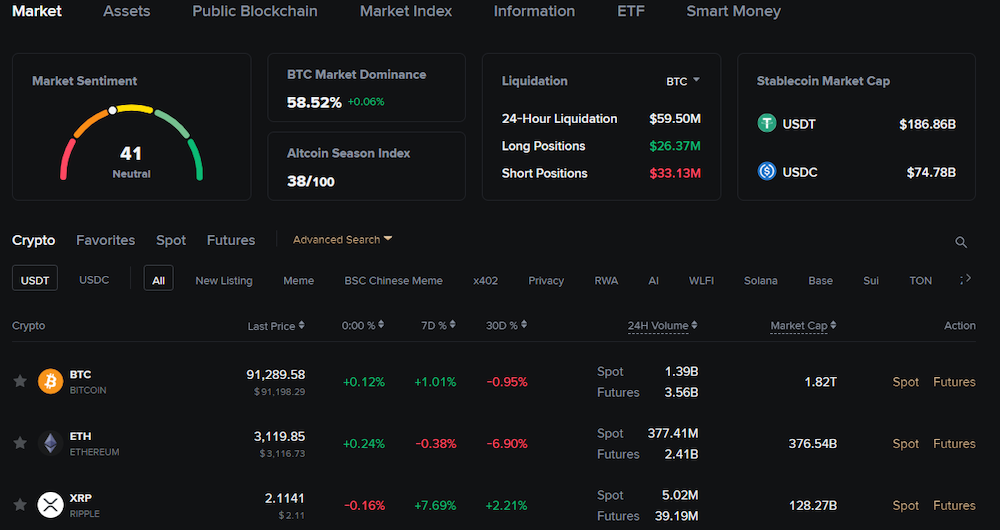Select the USDC quote filter
Image resolution: width=1000 pixels, height=530 pixels.
94,280
